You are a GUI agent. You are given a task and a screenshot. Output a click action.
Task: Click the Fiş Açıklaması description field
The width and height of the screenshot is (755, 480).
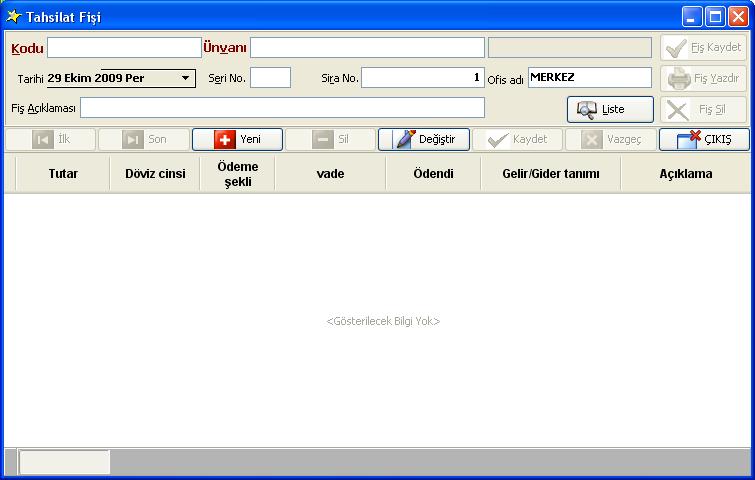[282, 108]
